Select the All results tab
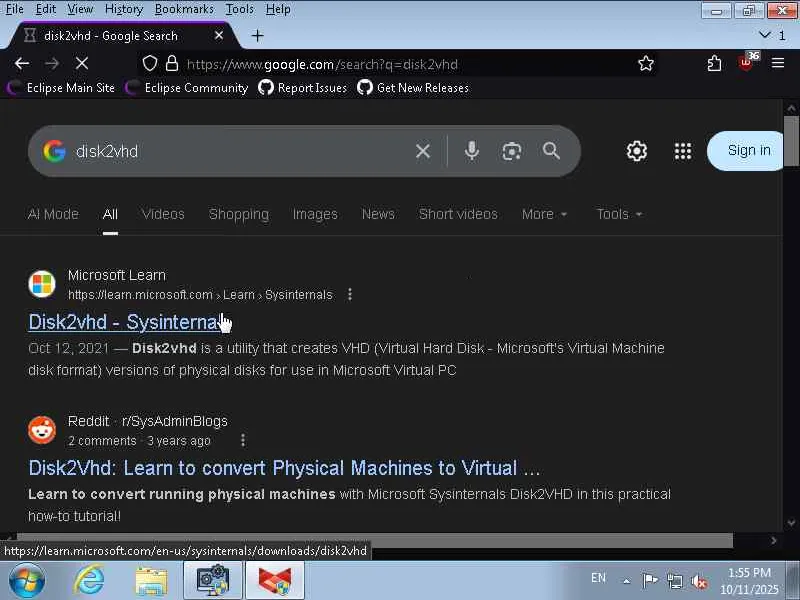This screenshot has width=800, height=600. 110,214
